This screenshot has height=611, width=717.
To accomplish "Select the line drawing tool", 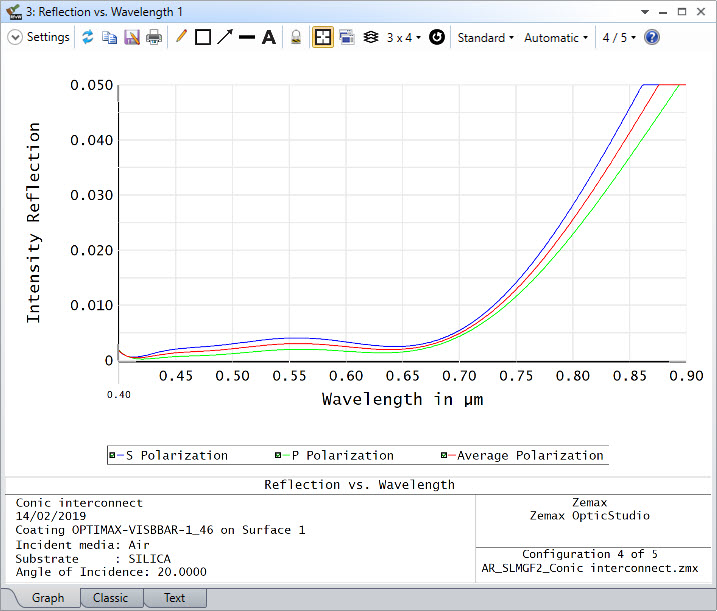I will [247, 37].
